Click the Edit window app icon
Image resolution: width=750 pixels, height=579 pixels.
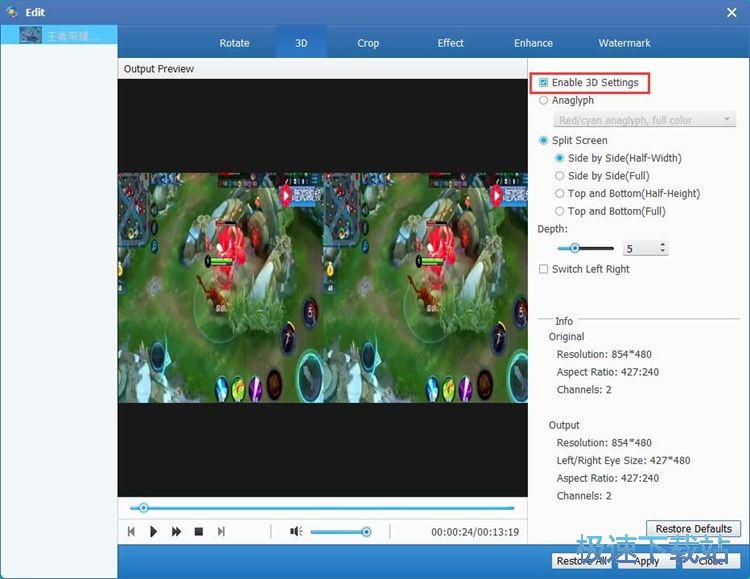coord(12,12)
